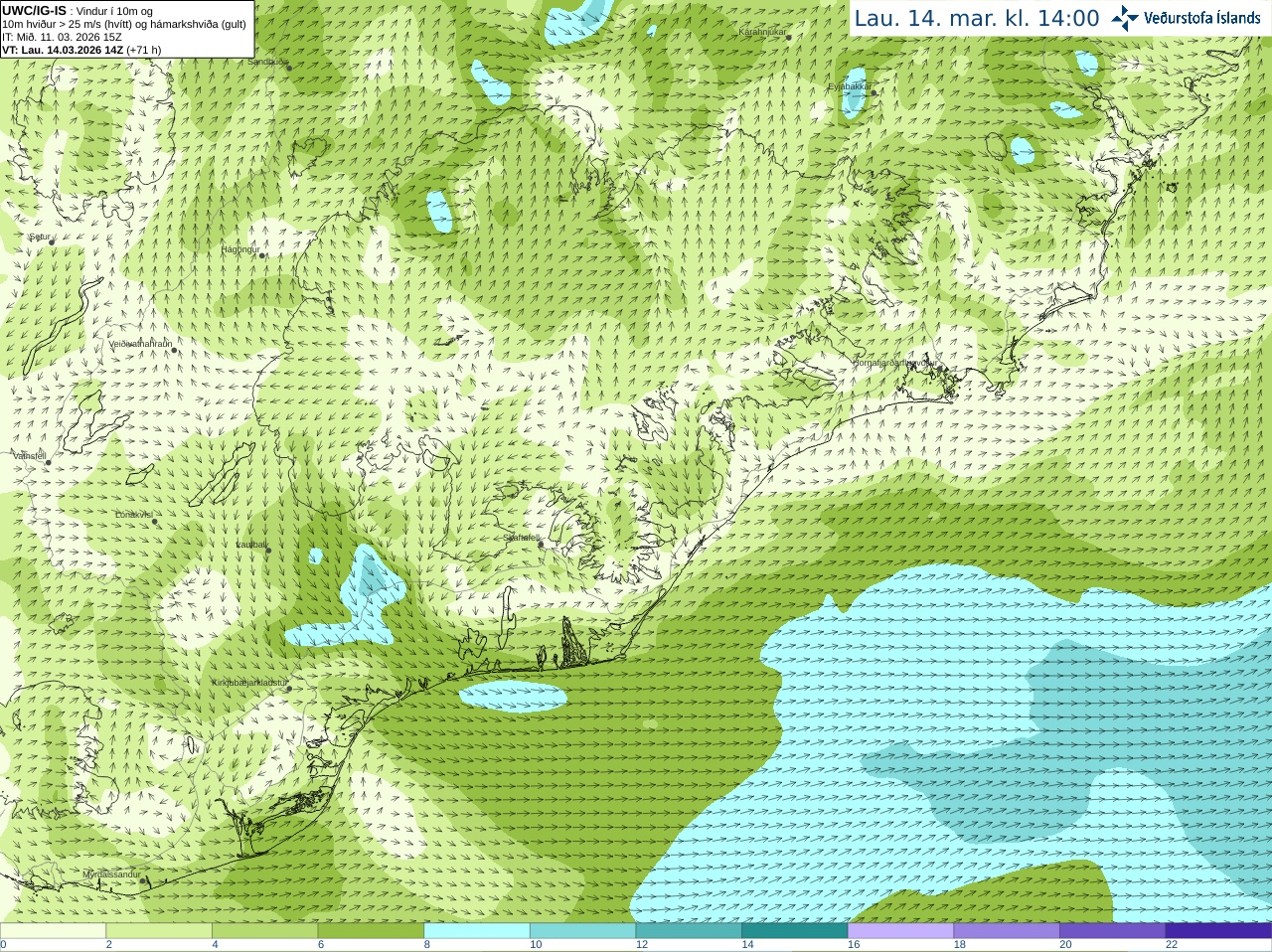The image size is (1272, 952).
Task: Click the 18–20 m/s legend swatch
Action: 1007,931
